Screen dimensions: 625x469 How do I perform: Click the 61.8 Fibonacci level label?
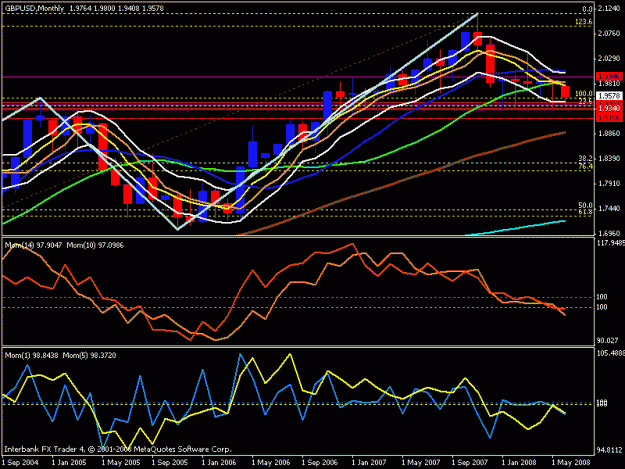point(585,212)
